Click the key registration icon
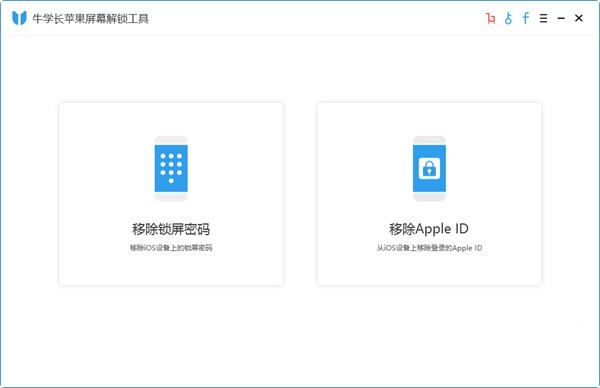 click(x=508, y=18)
